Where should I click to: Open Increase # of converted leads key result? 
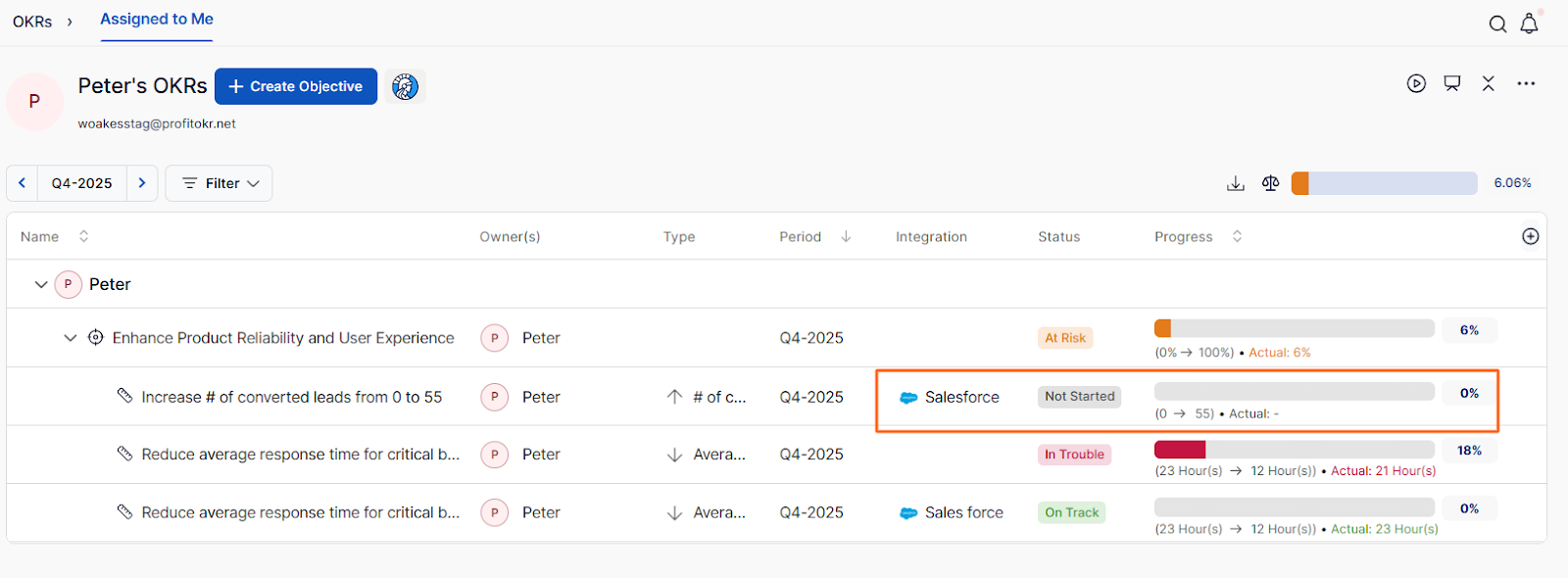coord(292,397)
